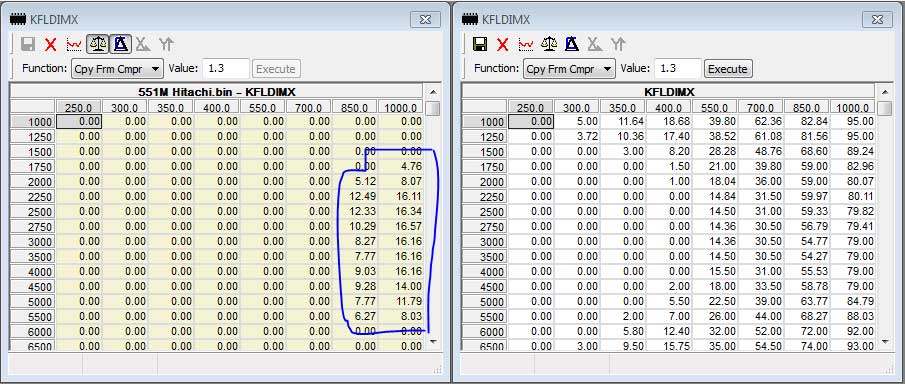Viewport: 905px width, 384px height.
Task: Select the 12.40 cell in the right table
Action: [669, 332]
